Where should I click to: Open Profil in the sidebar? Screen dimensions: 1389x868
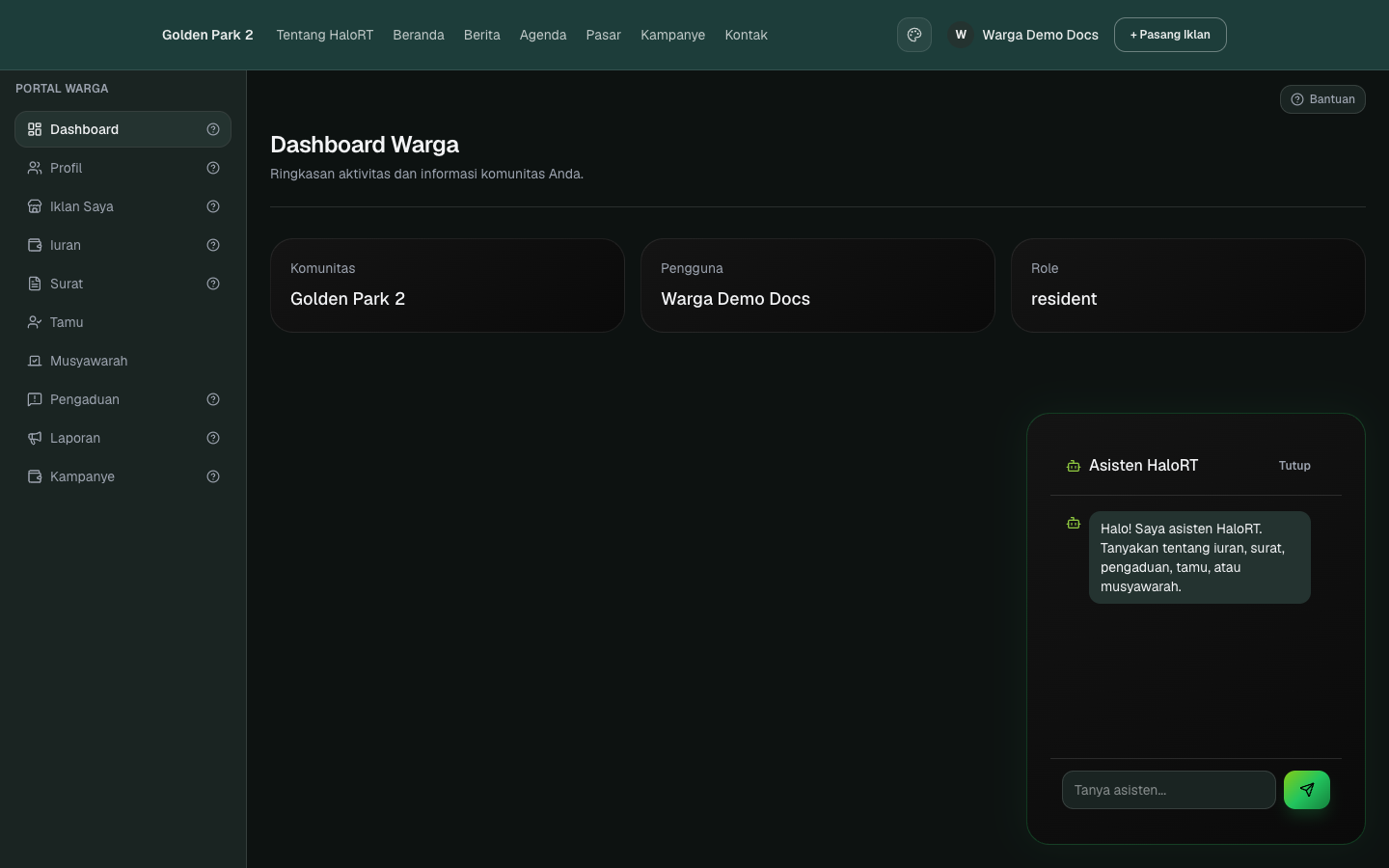tap(123, 168)
